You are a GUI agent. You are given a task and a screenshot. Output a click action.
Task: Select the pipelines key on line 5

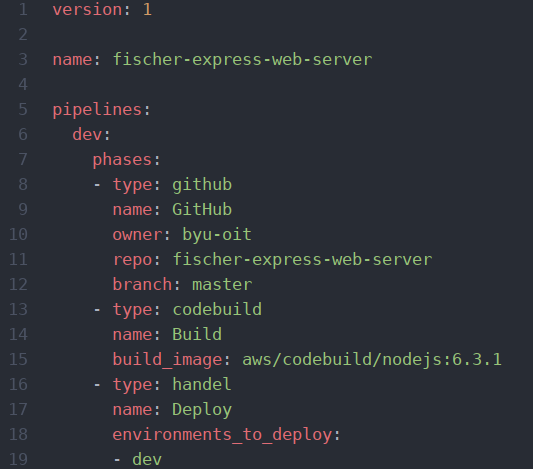coord(97,109)
